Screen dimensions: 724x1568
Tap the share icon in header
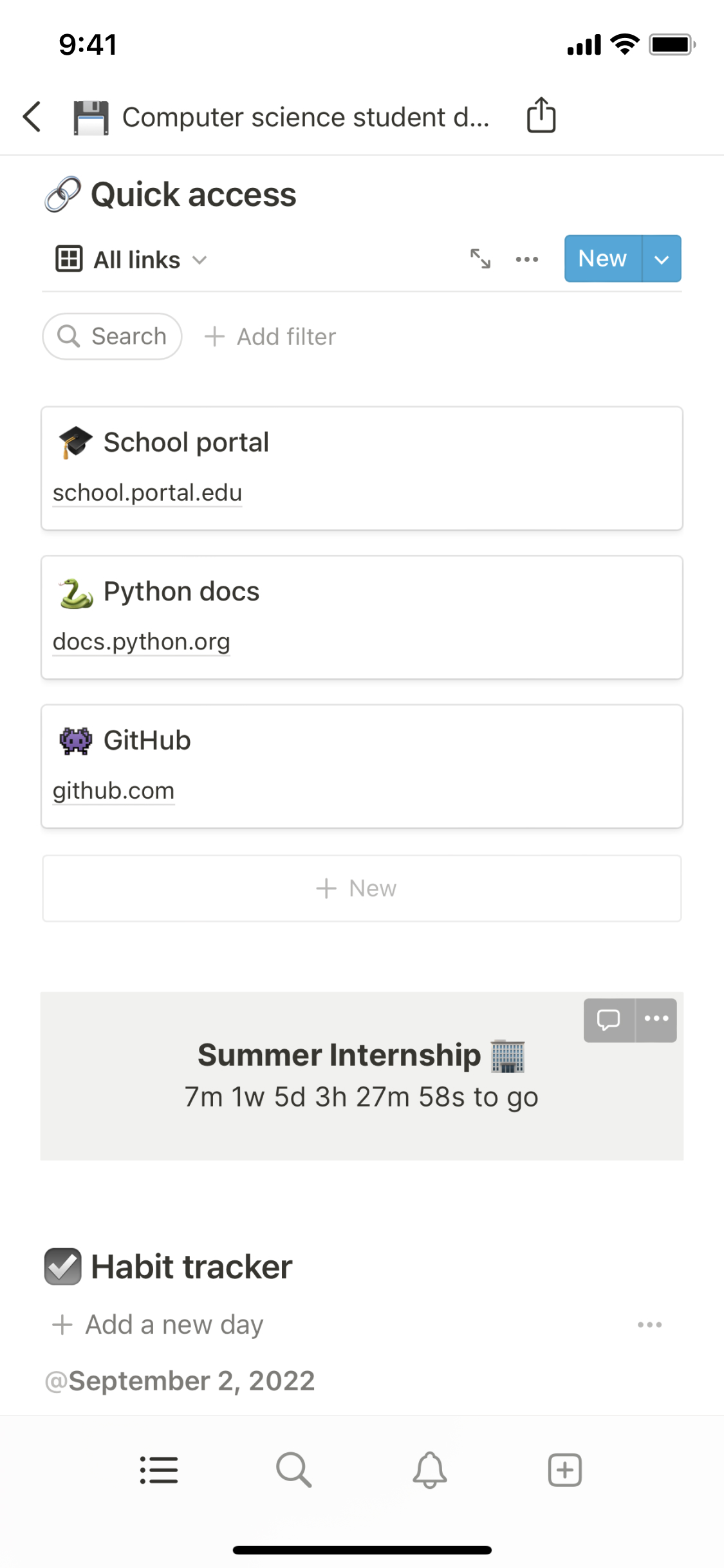click(x=541, y=116)
